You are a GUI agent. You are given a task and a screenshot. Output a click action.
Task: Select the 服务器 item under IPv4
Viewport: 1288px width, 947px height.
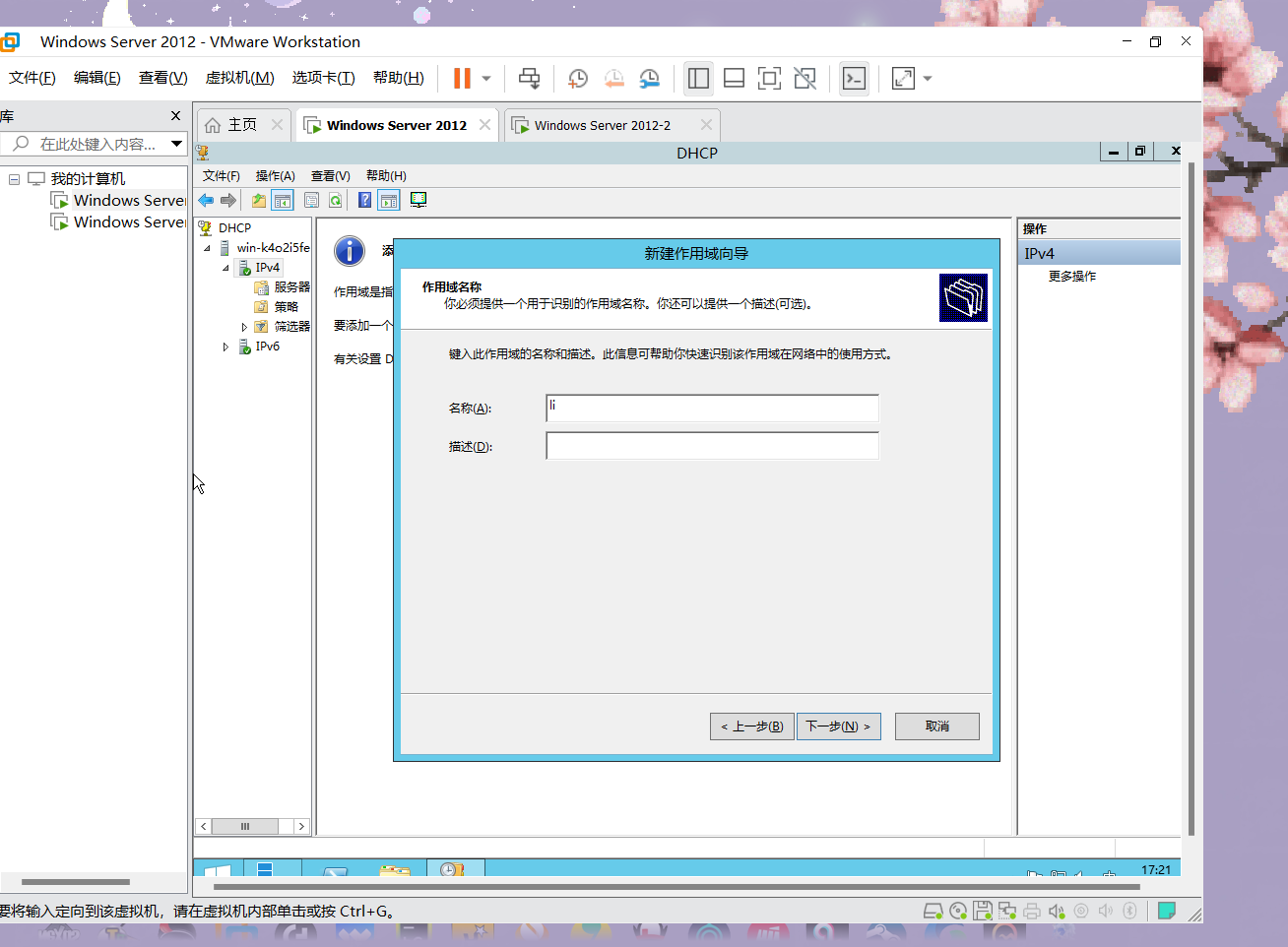tap(282, 287)
